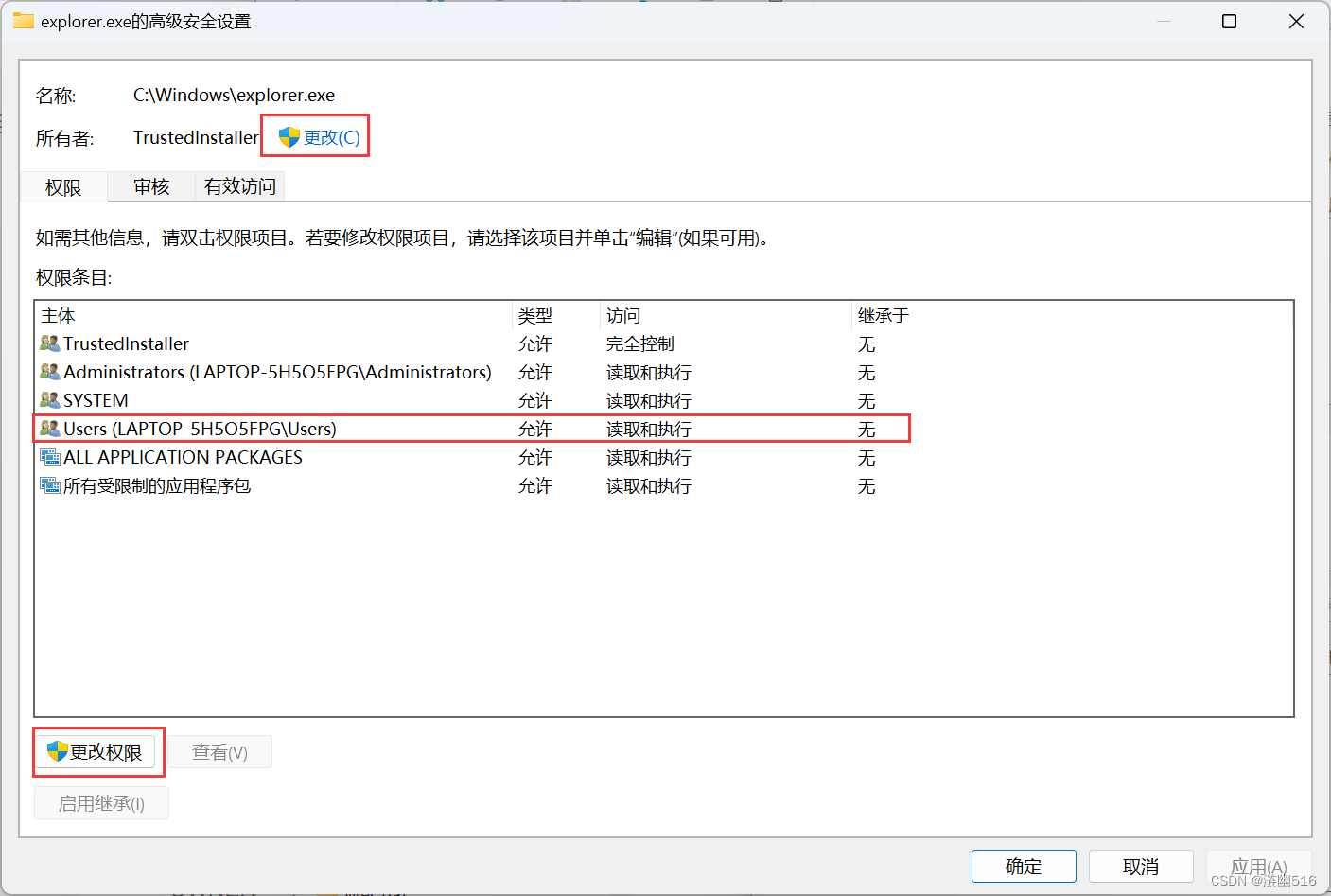Click the folder icon in title bar
The height and width of the screenshot is (896, 1331).
point(23,21)
